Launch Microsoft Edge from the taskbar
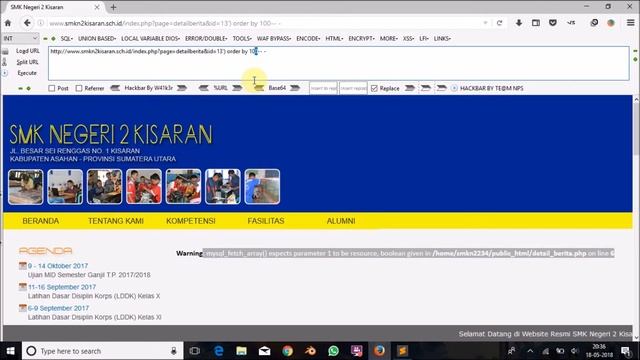Screen dimensions: 640x360 click(219, 351)
